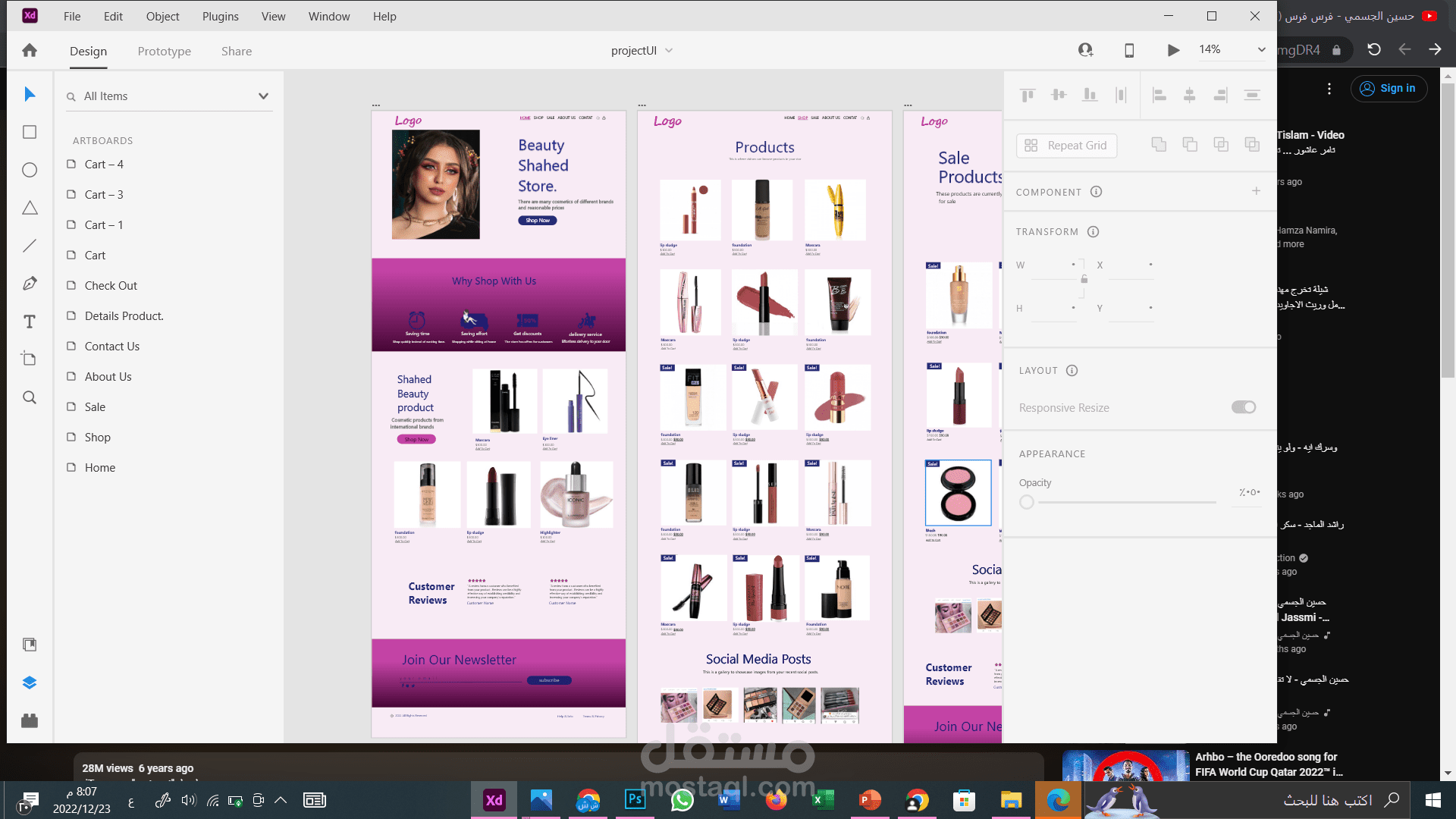
Task: Align bottom edges icon
Action: [x=1090, y=95]
